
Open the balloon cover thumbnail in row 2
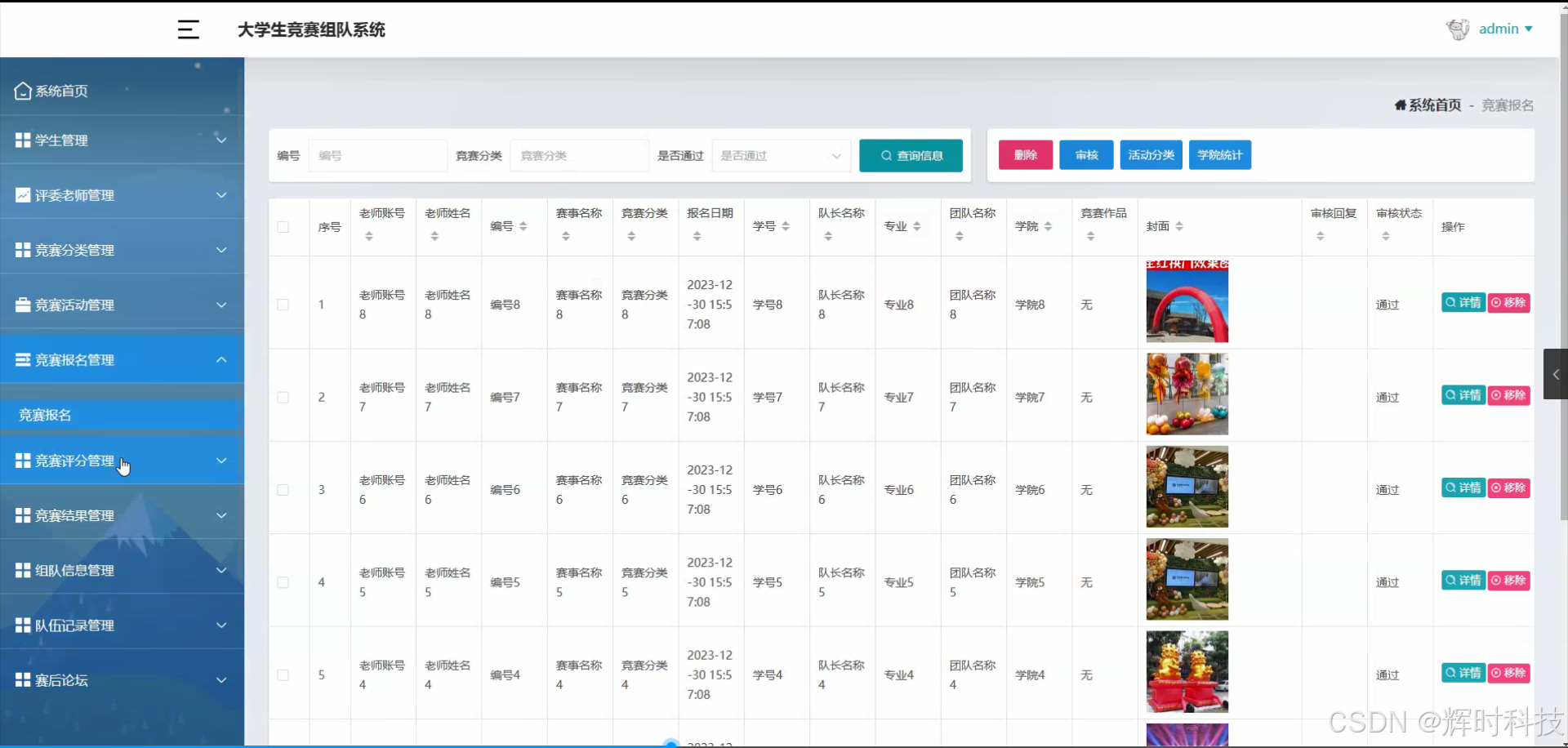1187,394
